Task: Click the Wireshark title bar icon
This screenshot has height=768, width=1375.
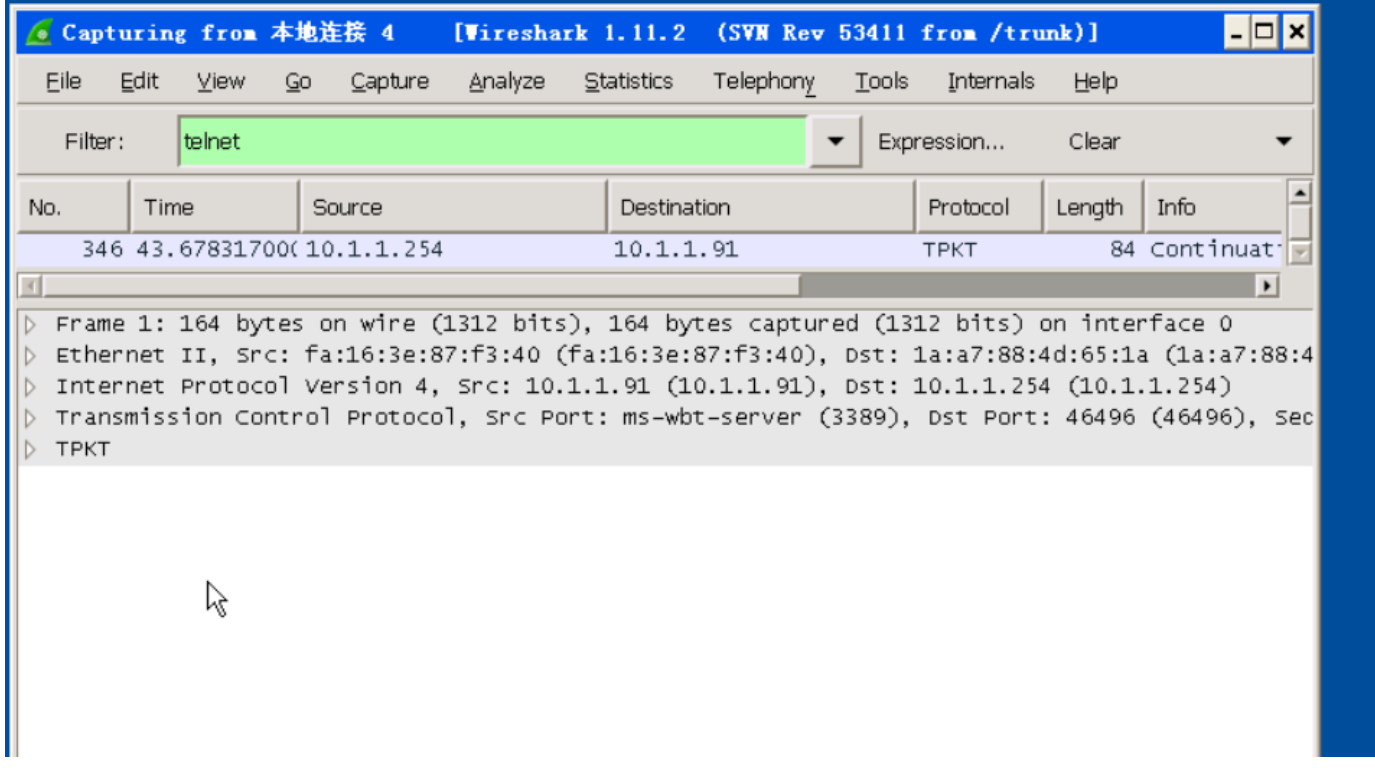Action: point(38,33)
